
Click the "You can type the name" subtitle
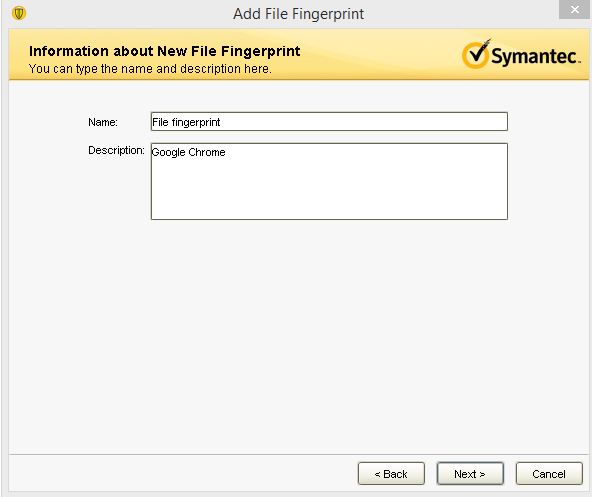click(x=150, y=69)
